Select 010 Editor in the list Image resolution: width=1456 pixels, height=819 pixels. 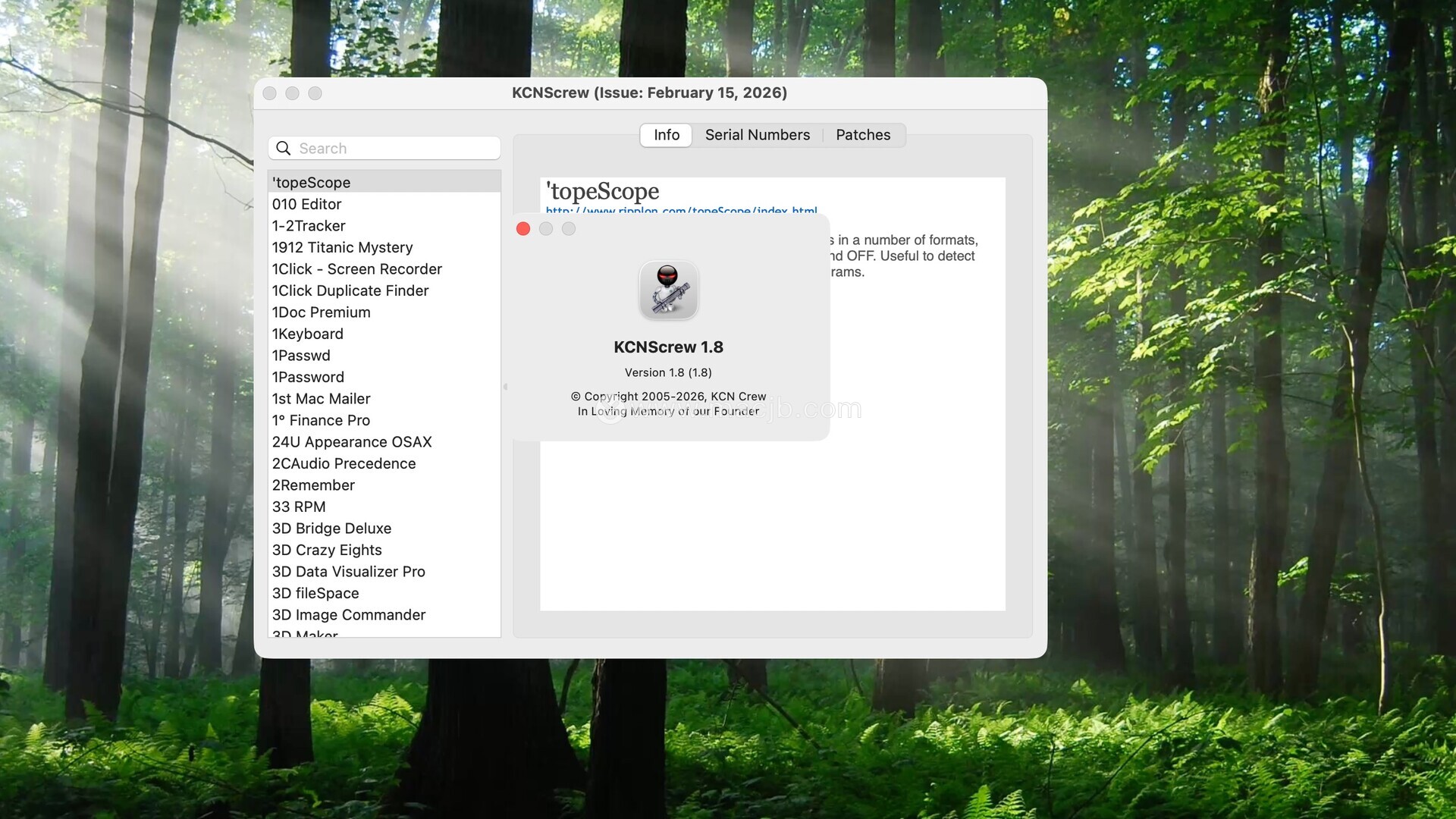tap(307, 204)
